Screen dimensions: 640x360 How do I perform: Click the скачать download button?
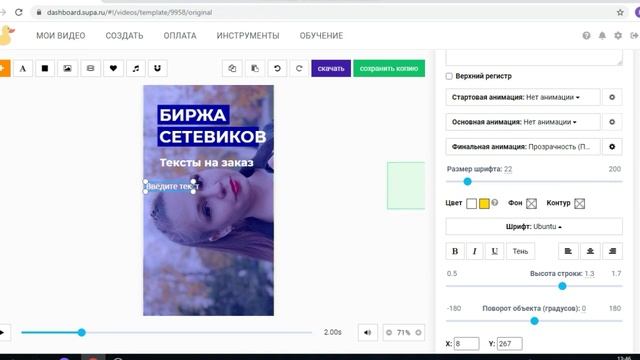[x=331, y=69]
